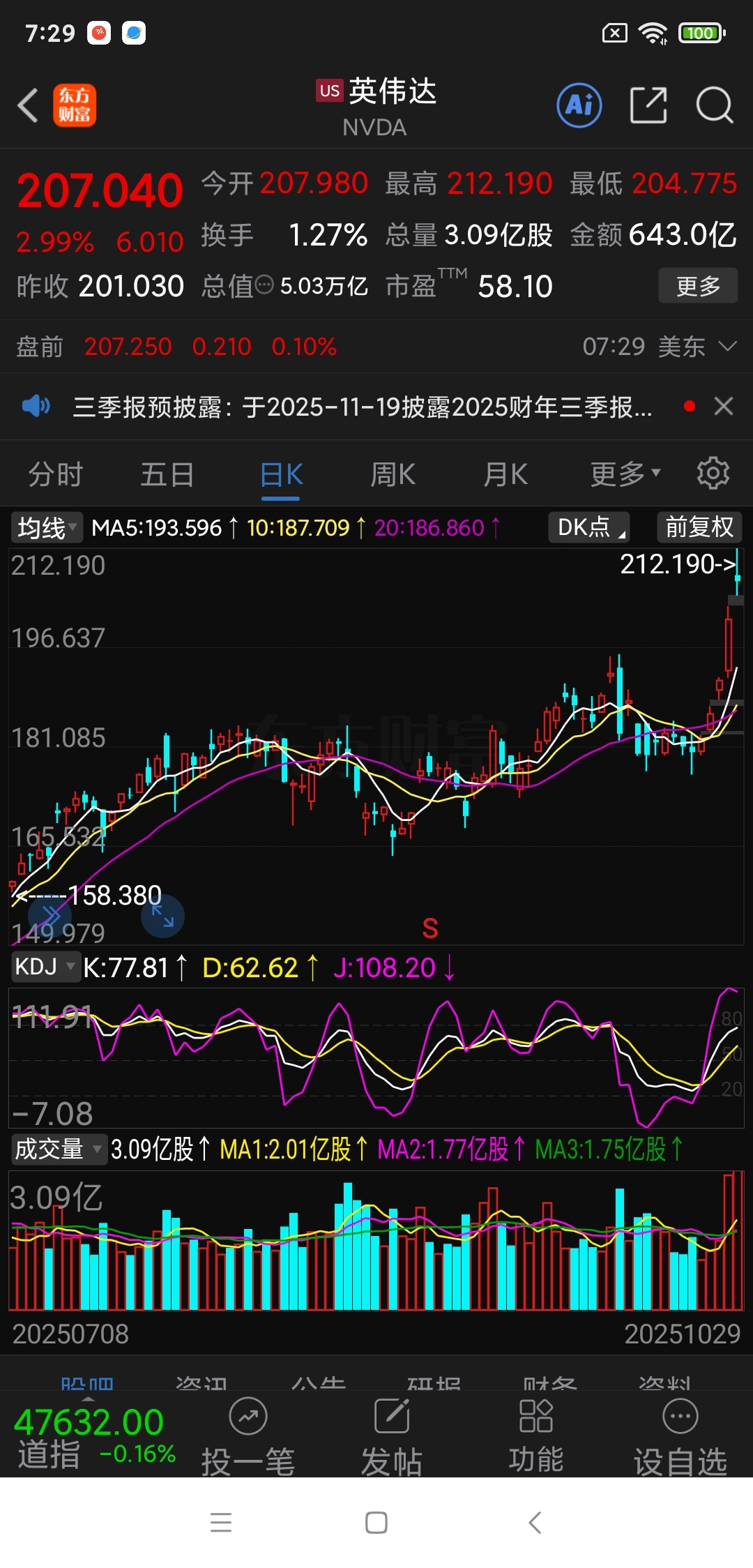Tap the S sell signal marker
753x1568 pixels.
[430, 928]
